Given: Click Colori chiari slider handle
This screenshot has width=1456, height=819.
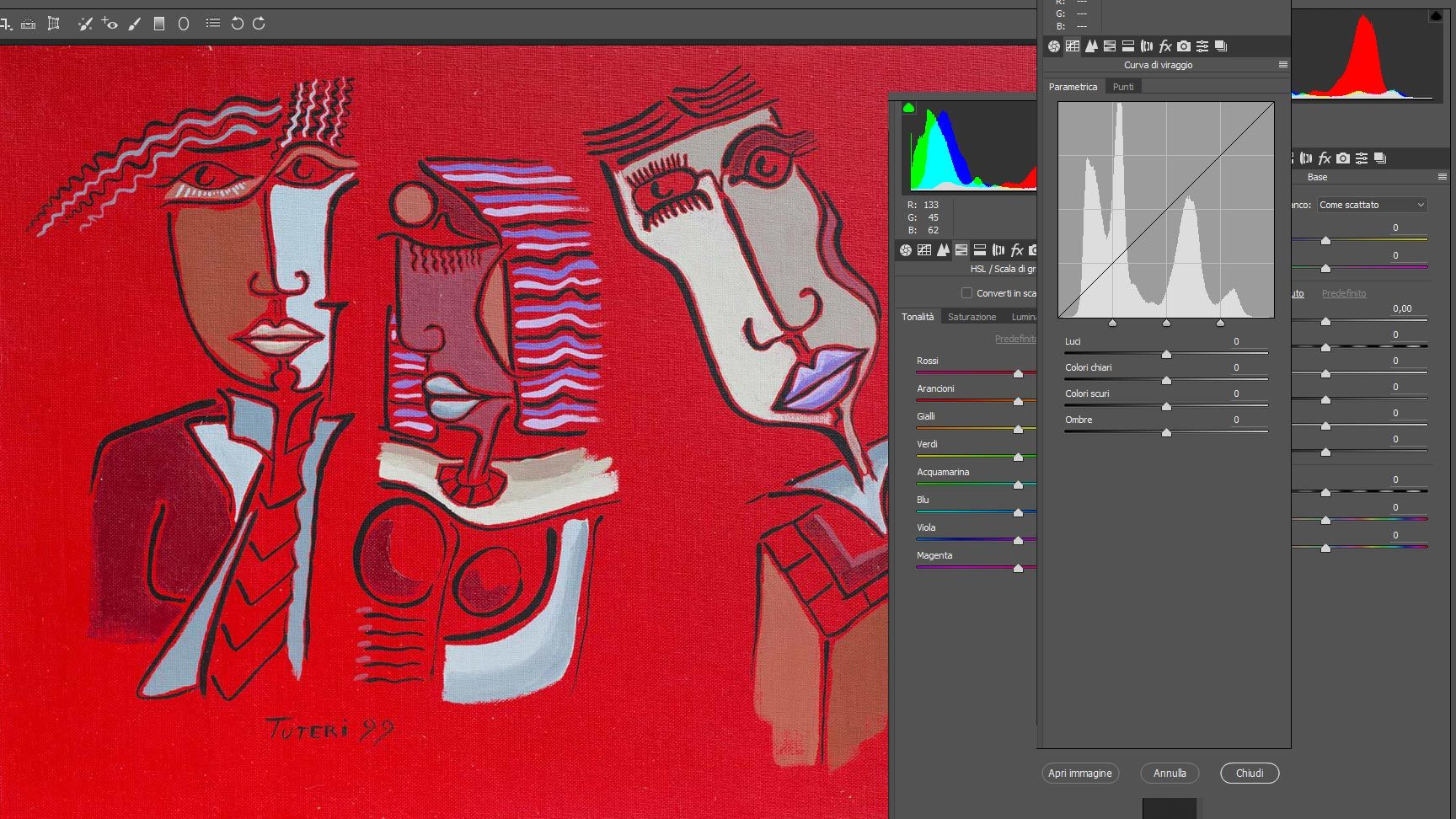Looking at the screenshot, I should pyautogui.click(x=1166, y=381).
